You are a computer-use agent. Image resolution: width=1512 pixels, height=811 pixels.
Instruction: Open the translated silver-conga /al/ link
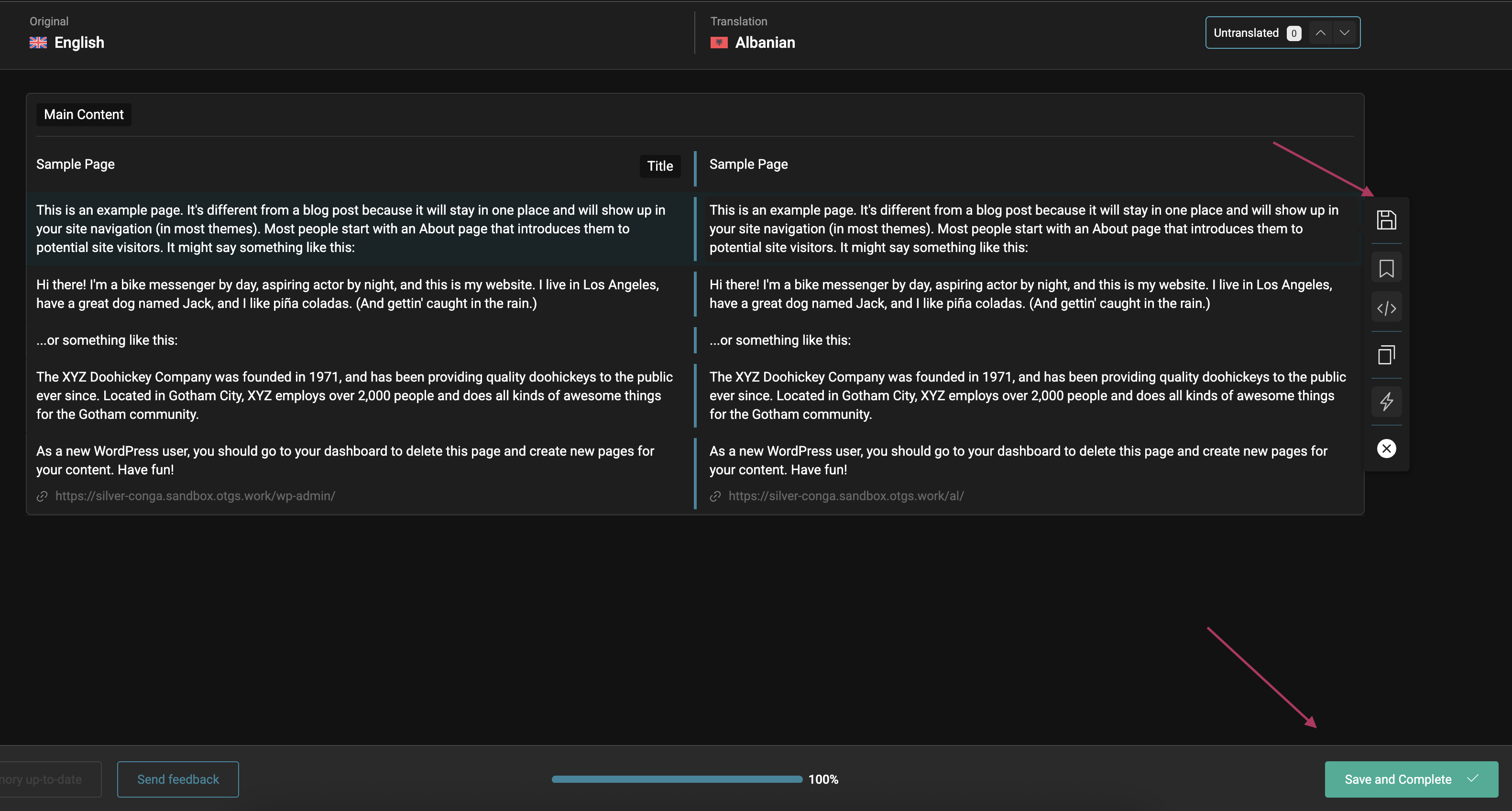[x=846, y=496]
